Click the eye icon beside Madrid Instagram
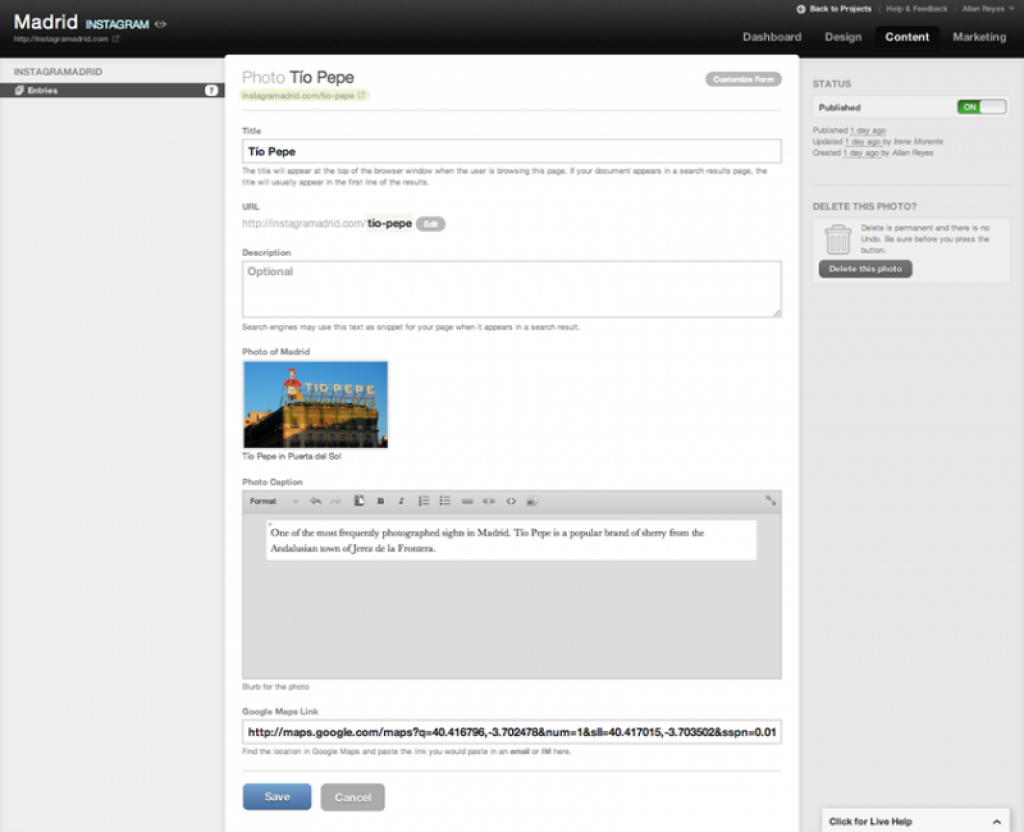Image resolution: width=1024 pixels, height=832 pixels. [160, 24]
